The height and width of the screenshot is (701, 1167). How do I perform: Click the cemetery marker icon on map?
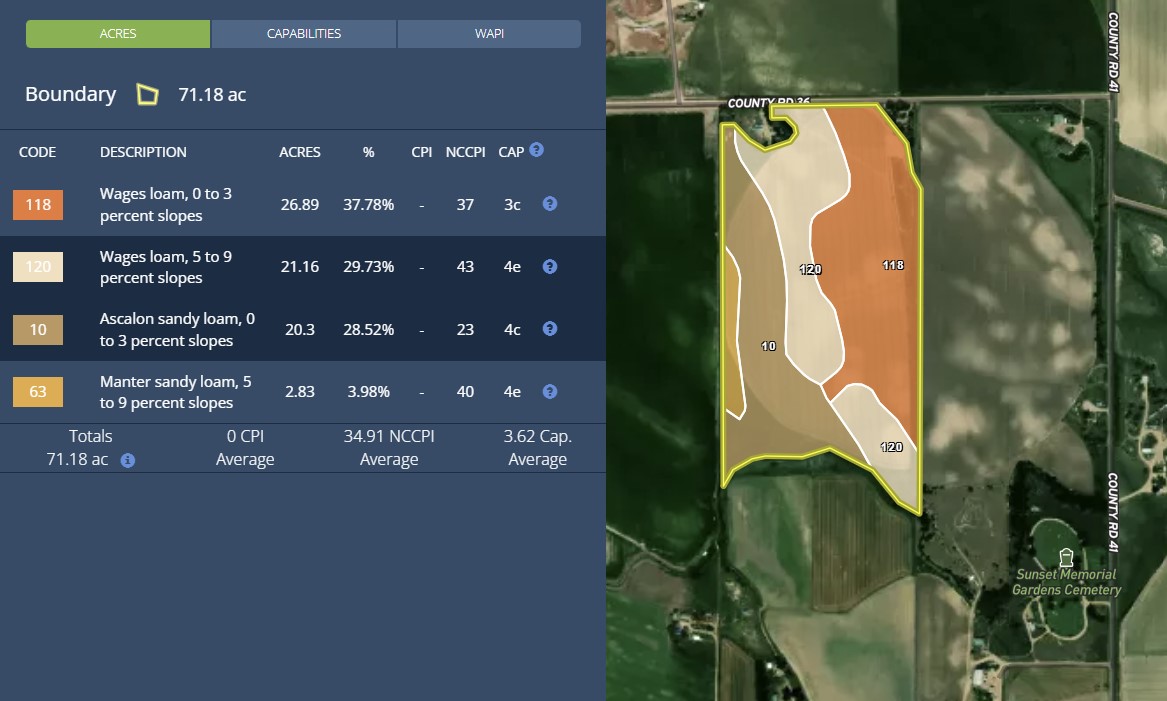click(x=1066, y=556)
